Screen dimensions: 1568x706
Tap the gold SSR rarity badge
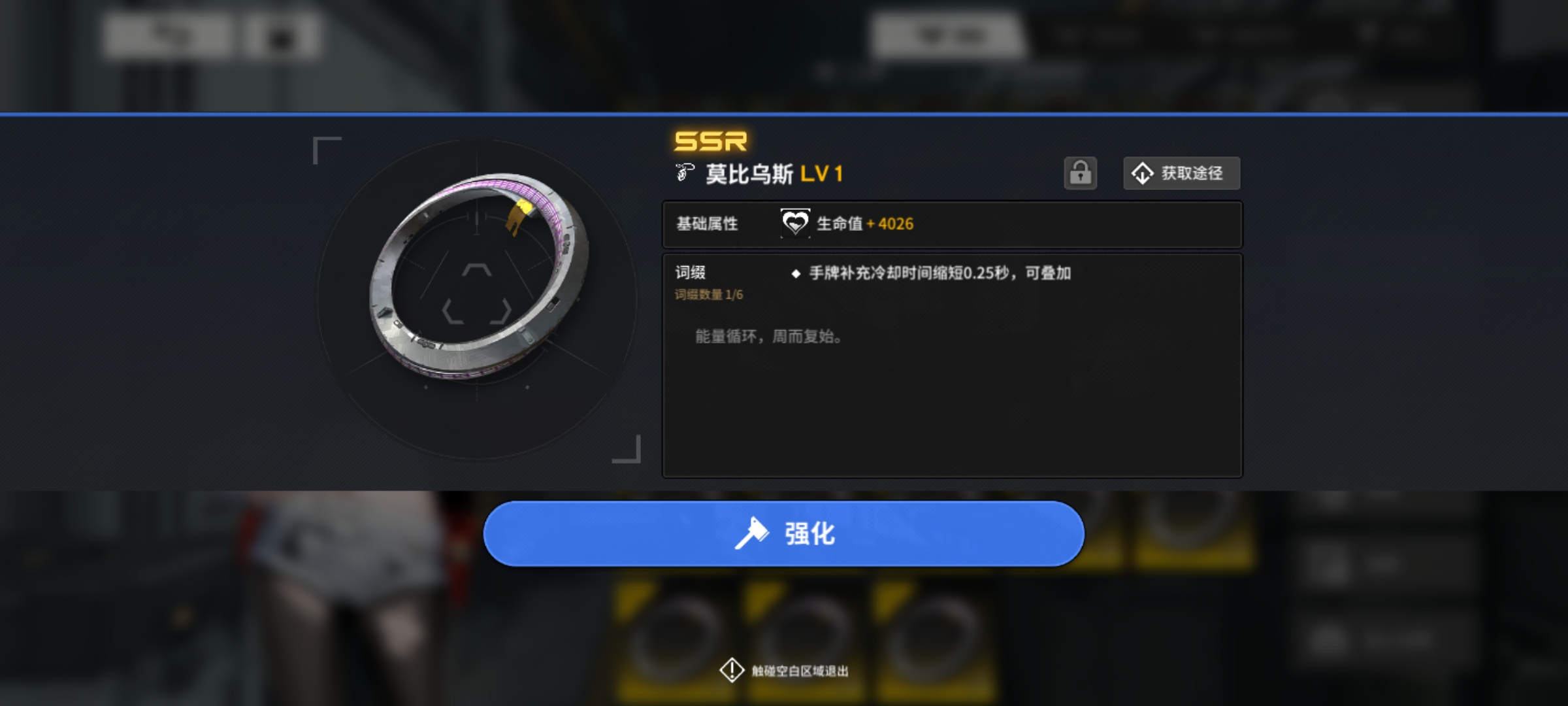(710, 141)
